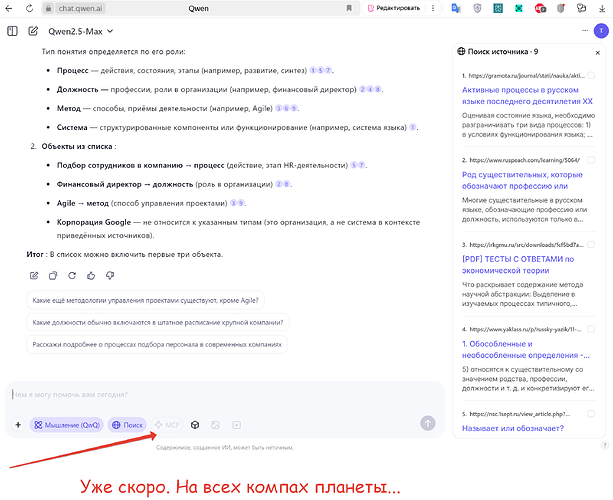Go back with the browser back arrow
613x500 pixels.
[9, 8]
